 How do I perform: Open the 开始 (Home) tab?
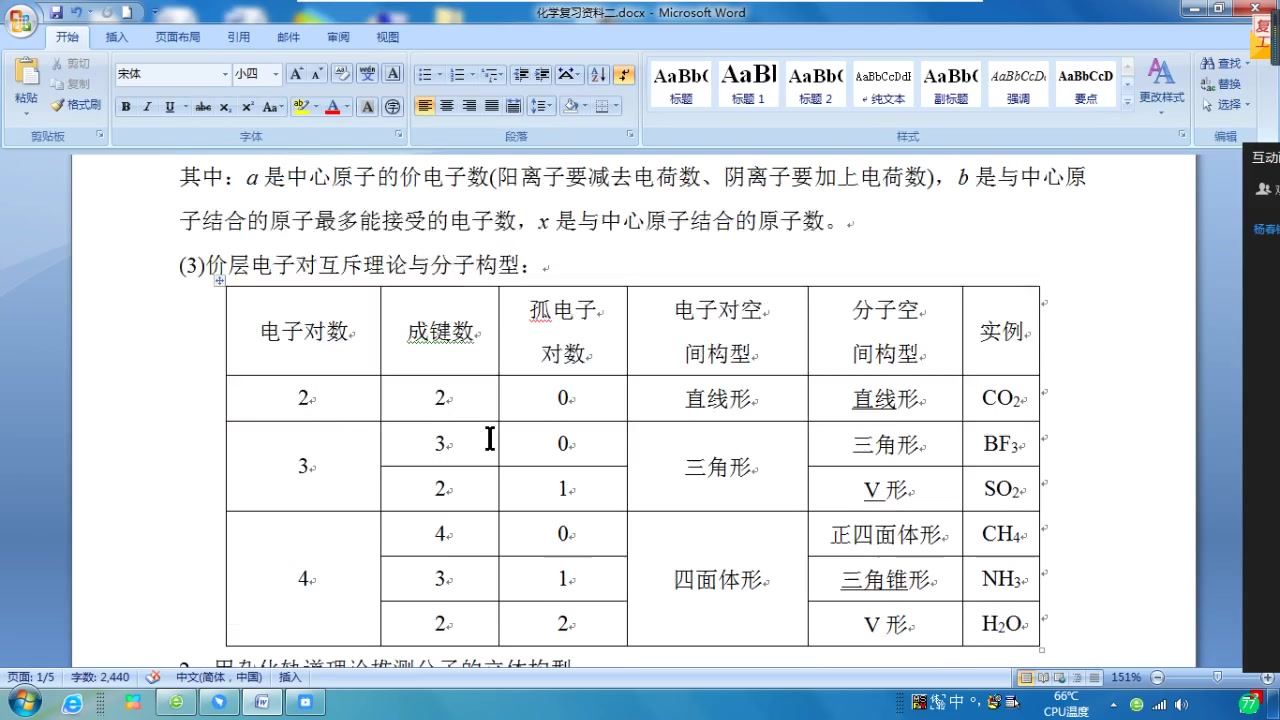[67, 37]
